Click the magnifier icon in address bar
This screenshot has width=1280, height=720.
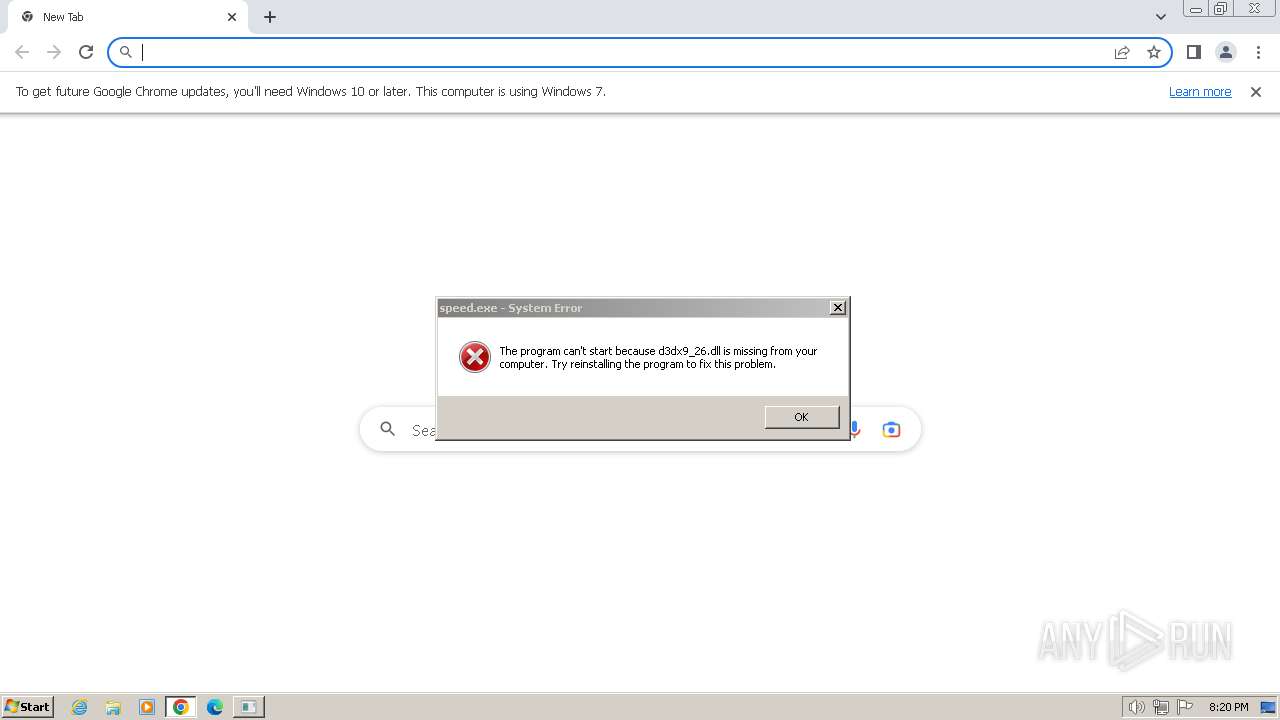point(126,52)
